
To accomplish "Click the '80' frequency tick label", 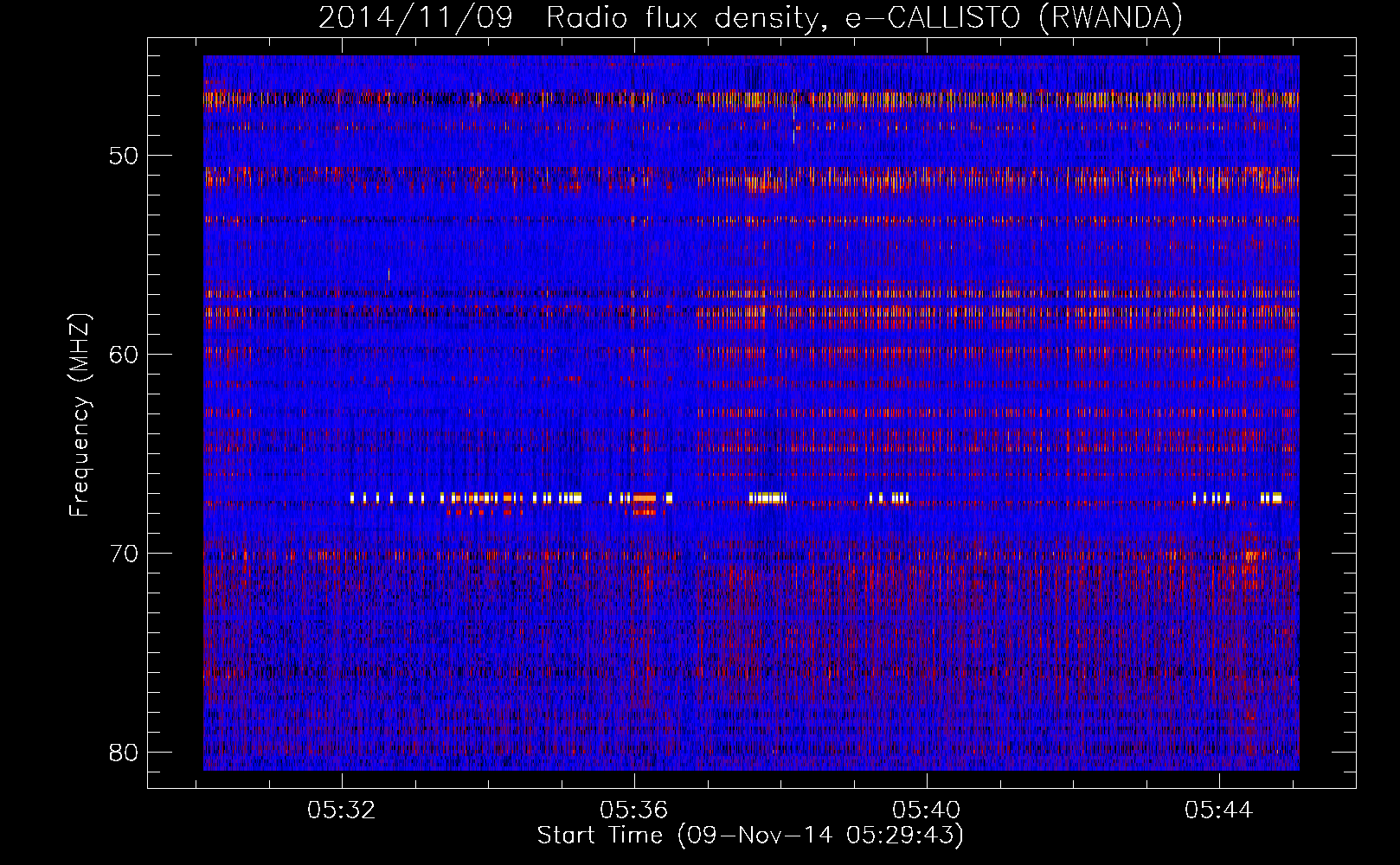I will 124,753.
